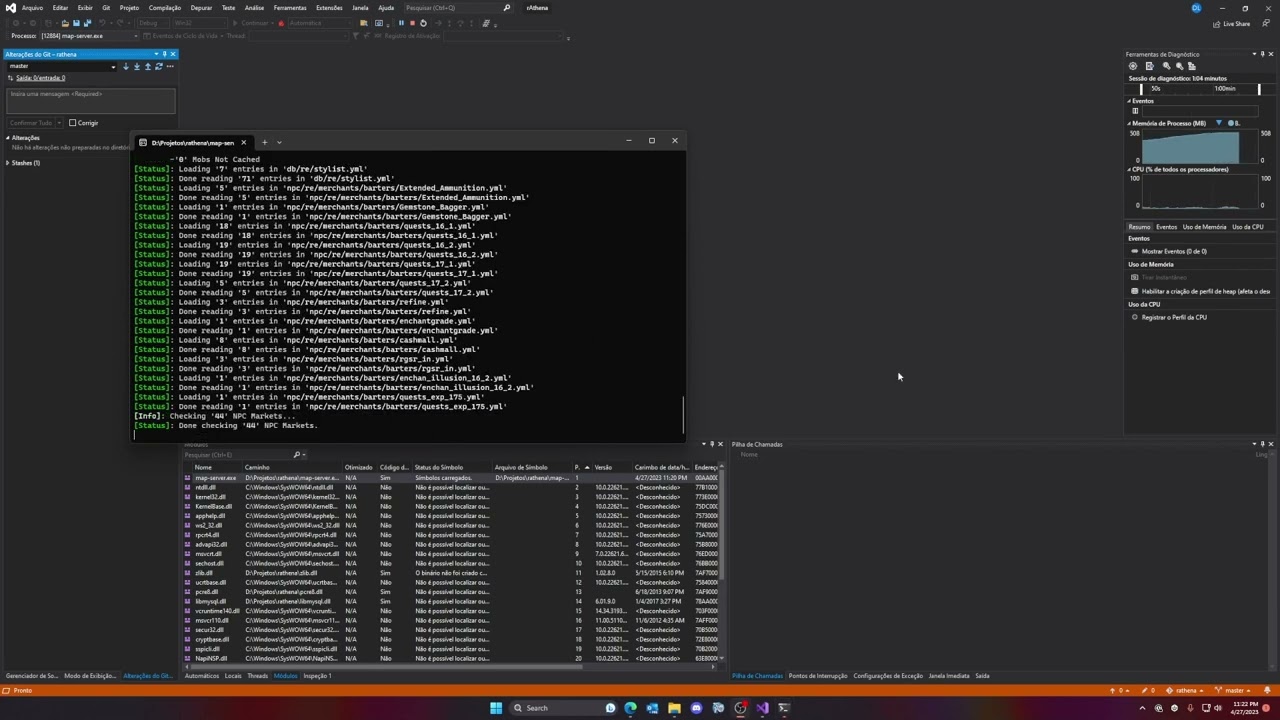Image resolution: width=1280 pixels, height=720 pixels.
Task: Switch to the Pontos de Interrupção tab
Action: [818, 676]
